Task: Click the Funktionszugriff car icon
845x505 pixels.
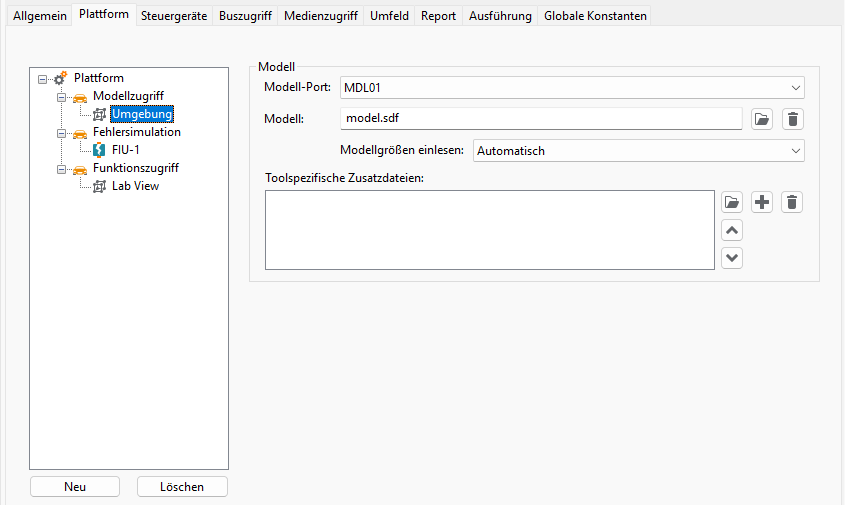Action: point(80,170)
